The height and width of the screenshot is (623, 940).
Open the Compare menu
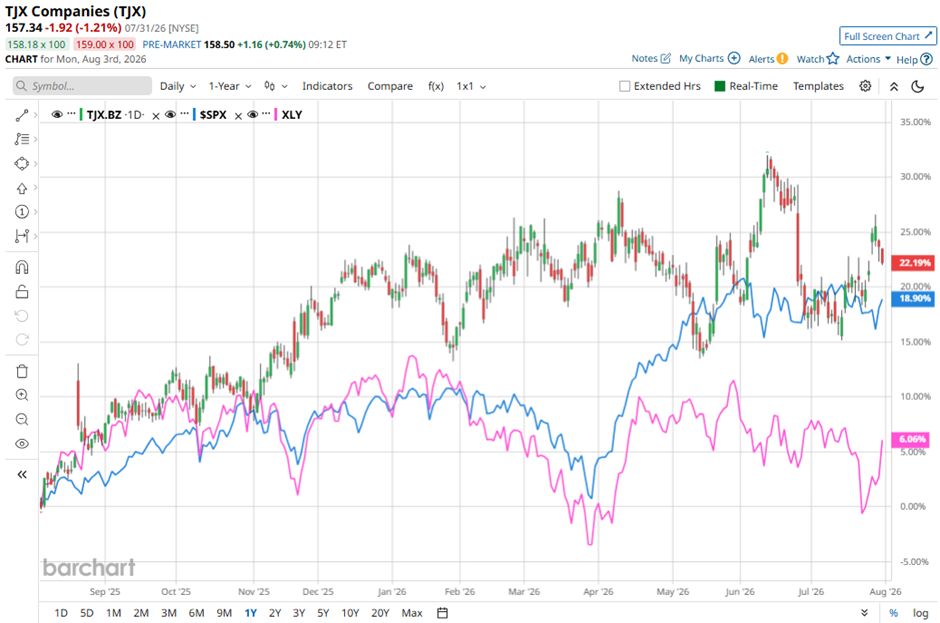click(390, 86)
